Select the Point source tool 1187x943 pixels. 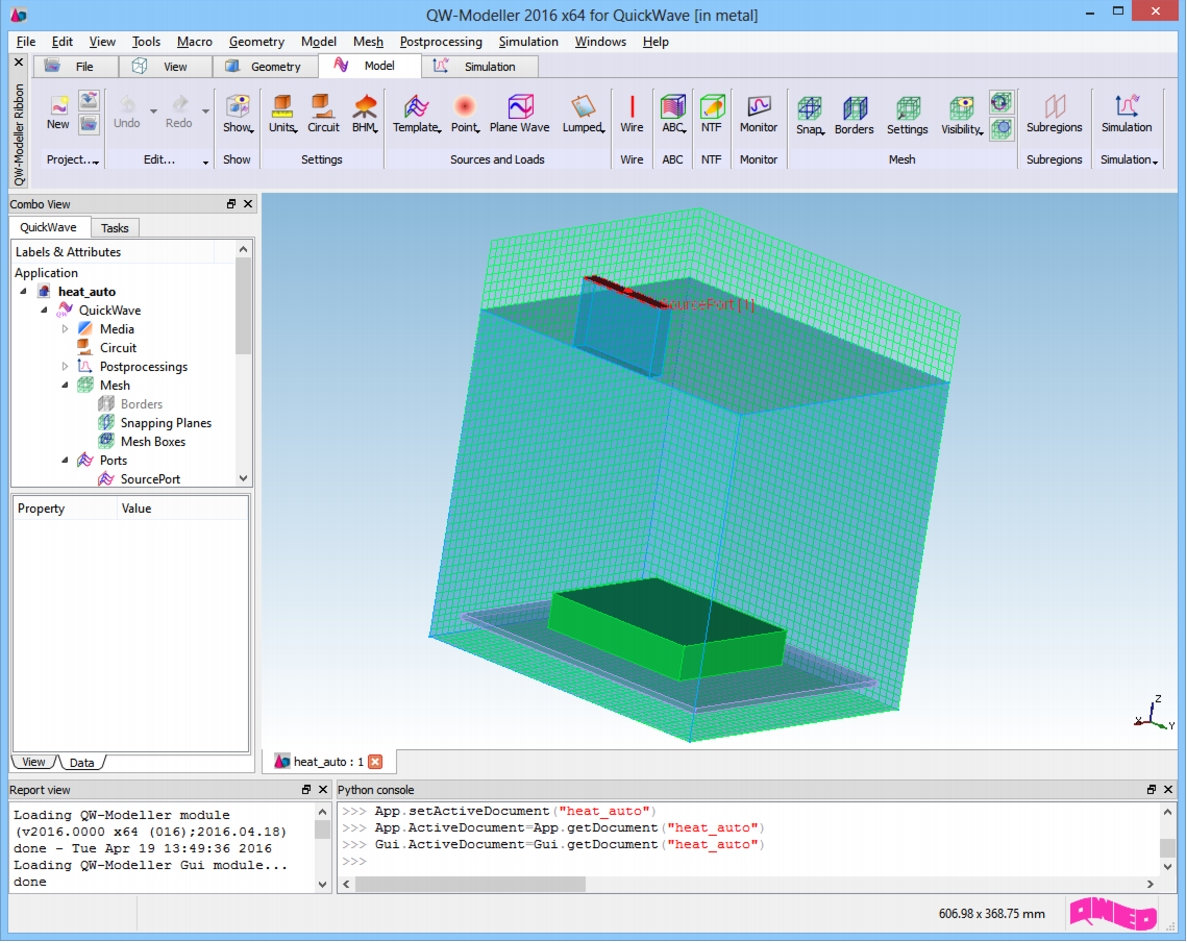[465, 114]
